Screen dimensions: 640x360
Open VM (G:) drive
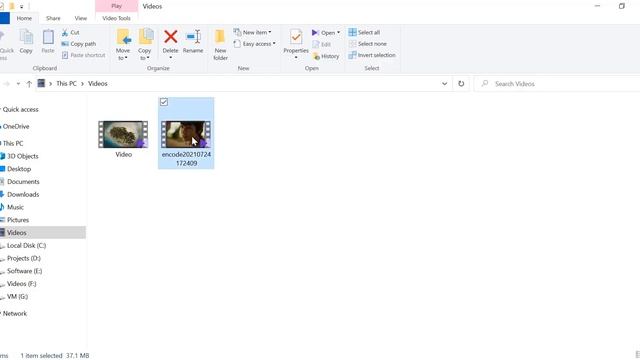coord(17,297)
